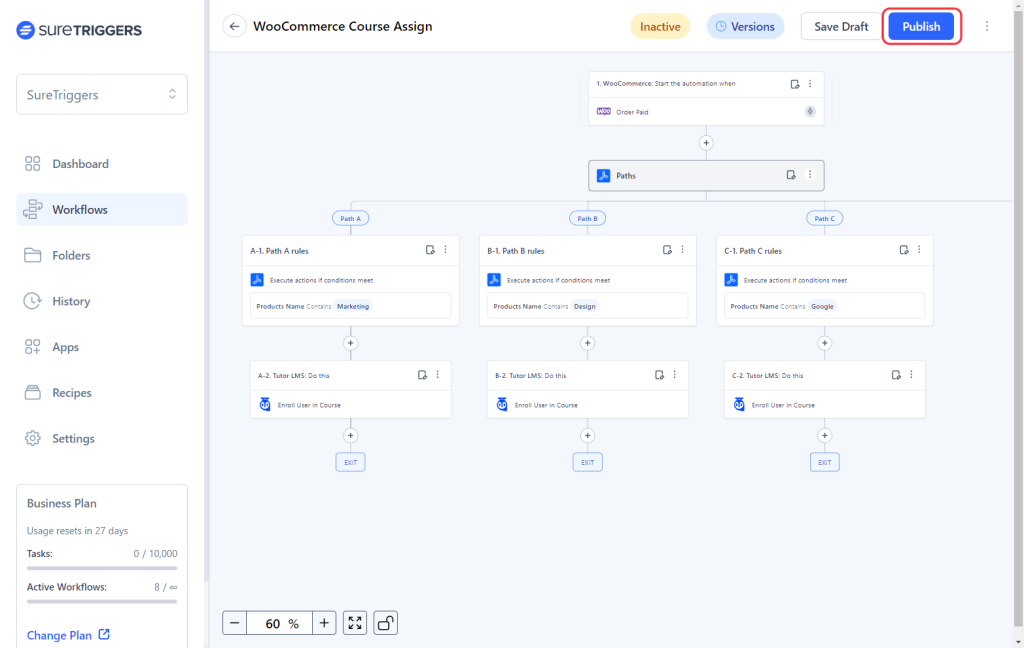Image resolution: width=1024 pixels, height=648 pixels.
Task: Open options menu on WooCommerce trigger step
Action: (810, 84)
